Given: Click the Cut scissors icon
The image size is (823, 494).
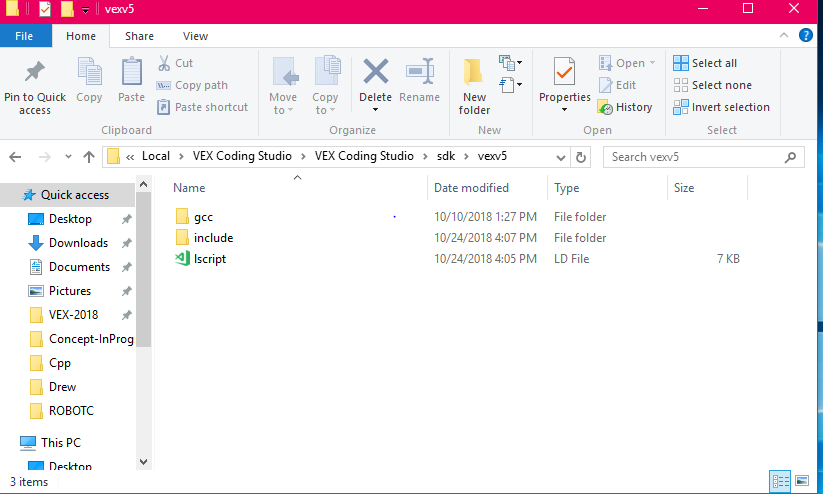Looking at the screenshot, I should tap(164, 63).
